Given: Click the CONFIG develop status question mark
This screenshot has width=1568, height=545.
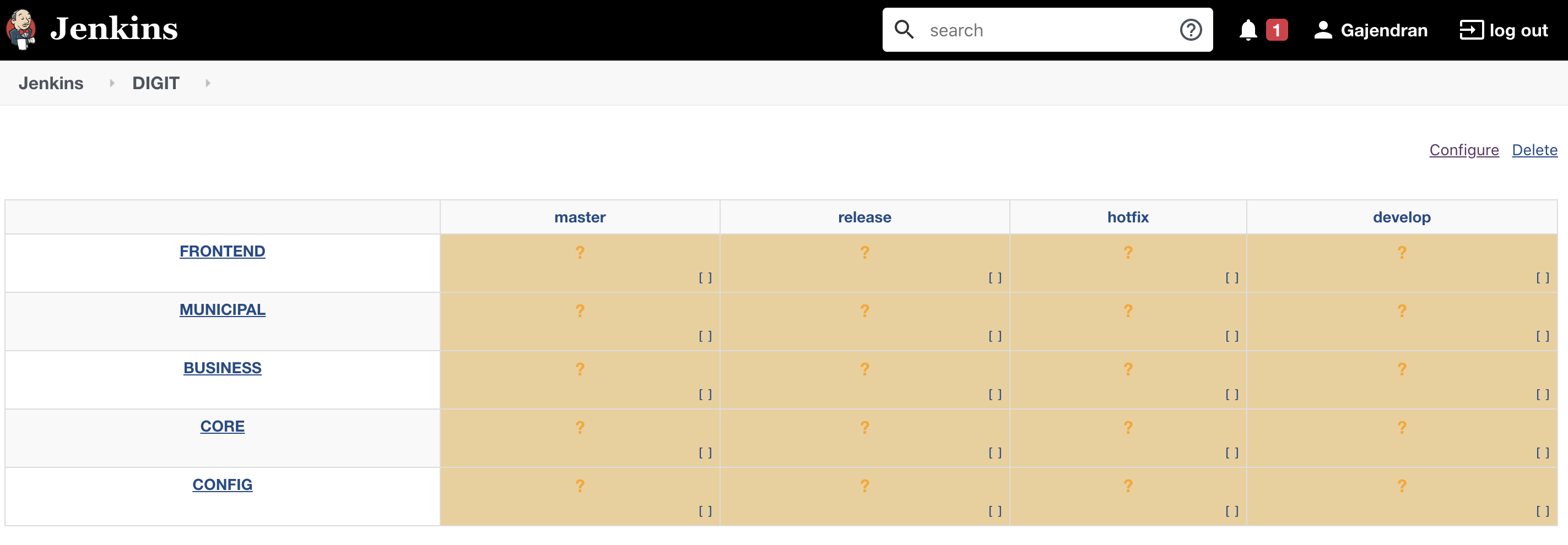Looking at the screenshot, I should [1402, 486].
